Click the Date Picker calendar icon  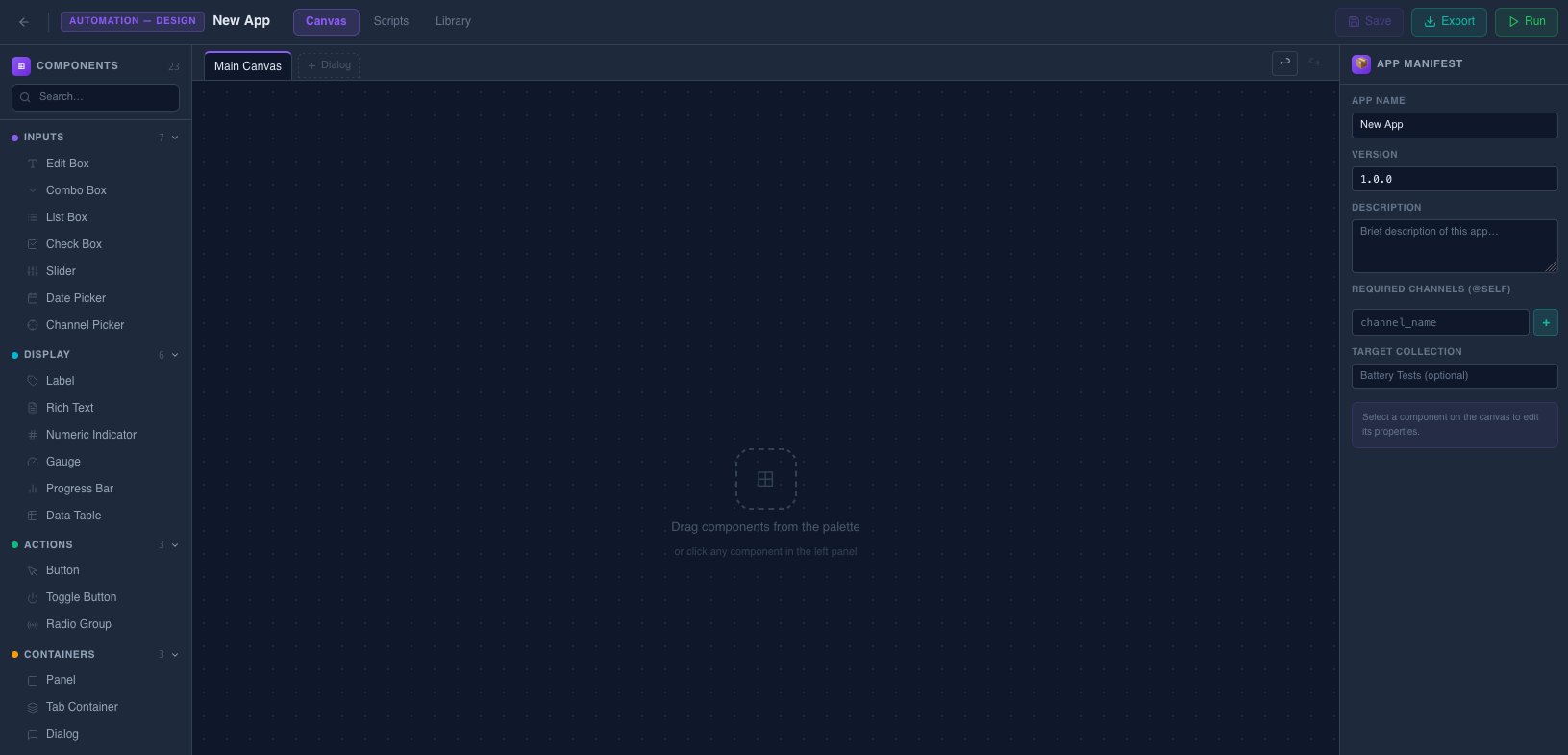(x=33, y=298)
